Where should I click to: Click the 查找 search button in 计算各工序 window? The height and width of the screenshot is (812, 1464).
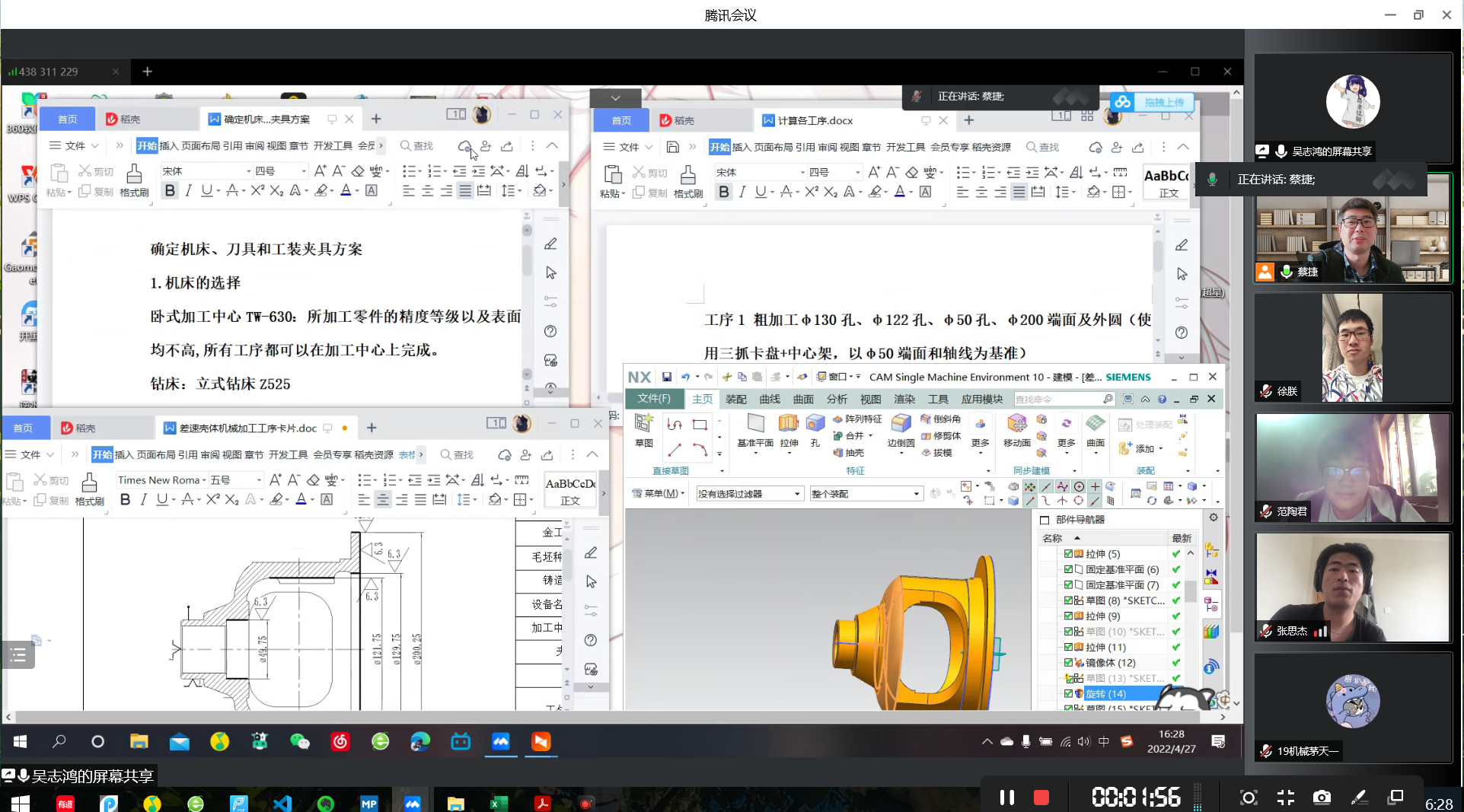click(x=1042, y=147)
